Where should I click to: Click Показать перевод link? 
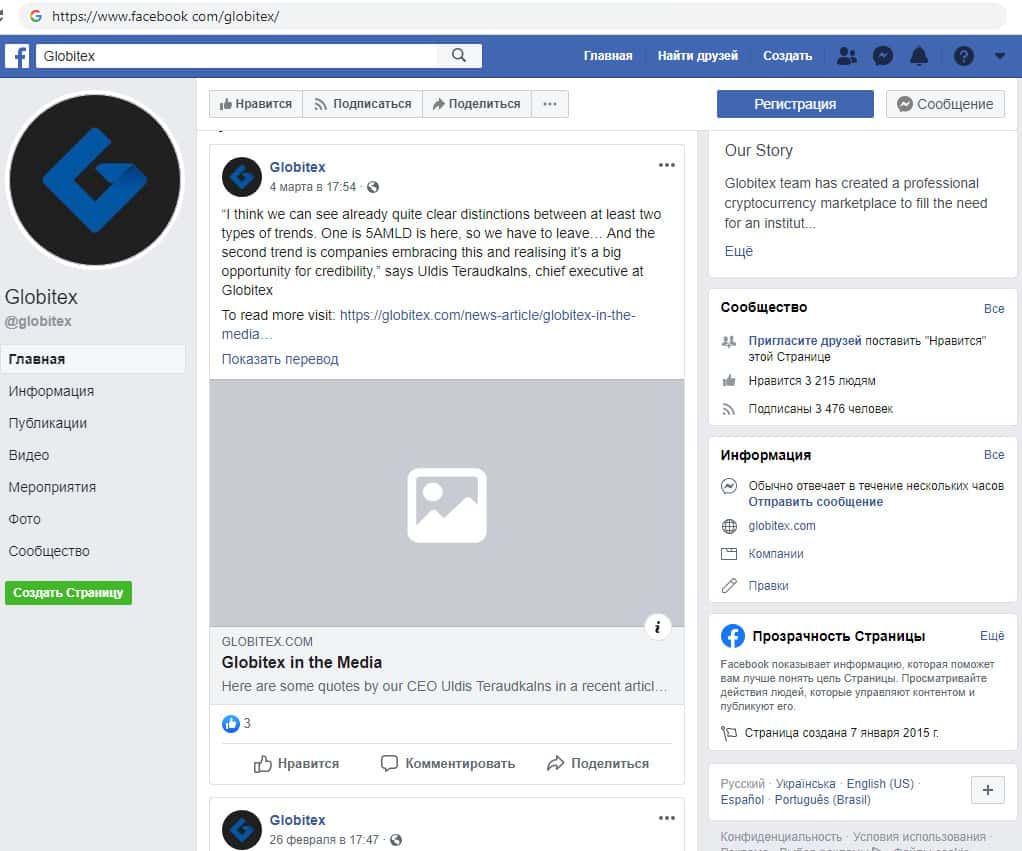point(280,359)
